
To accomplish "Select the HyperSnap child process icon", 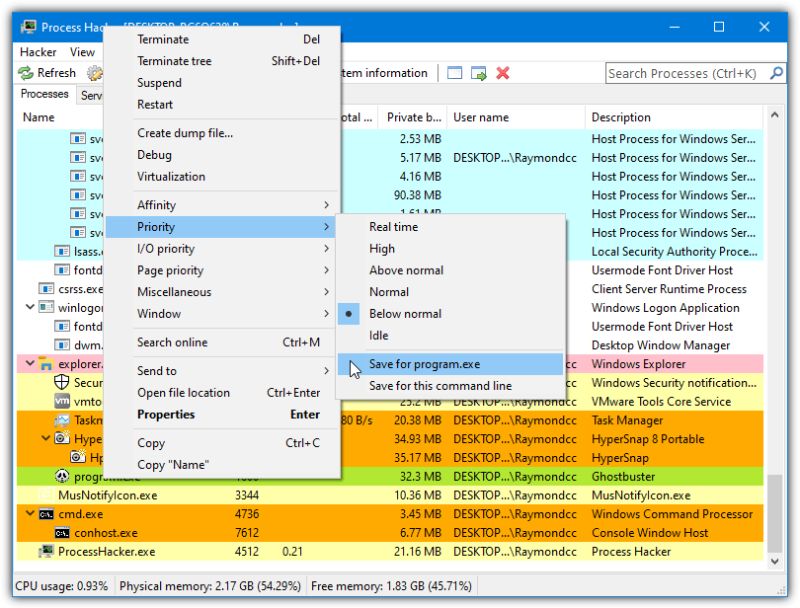I will pos(78,457).
